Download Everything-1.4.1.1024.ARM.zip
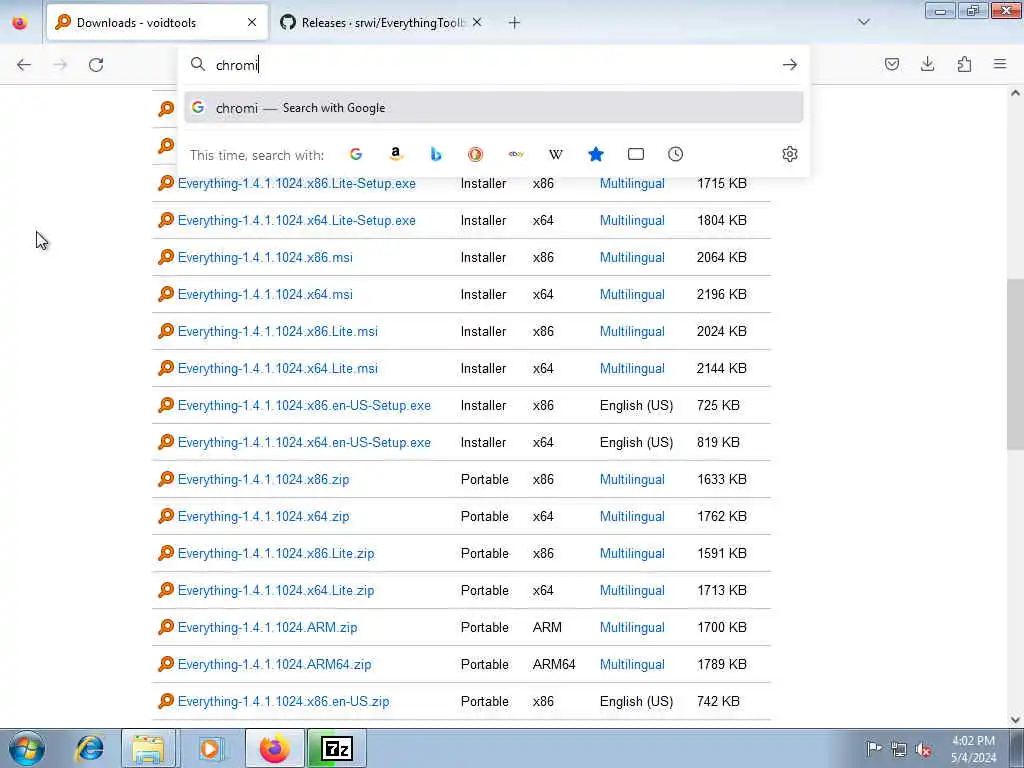 click(x=267, y=628)
